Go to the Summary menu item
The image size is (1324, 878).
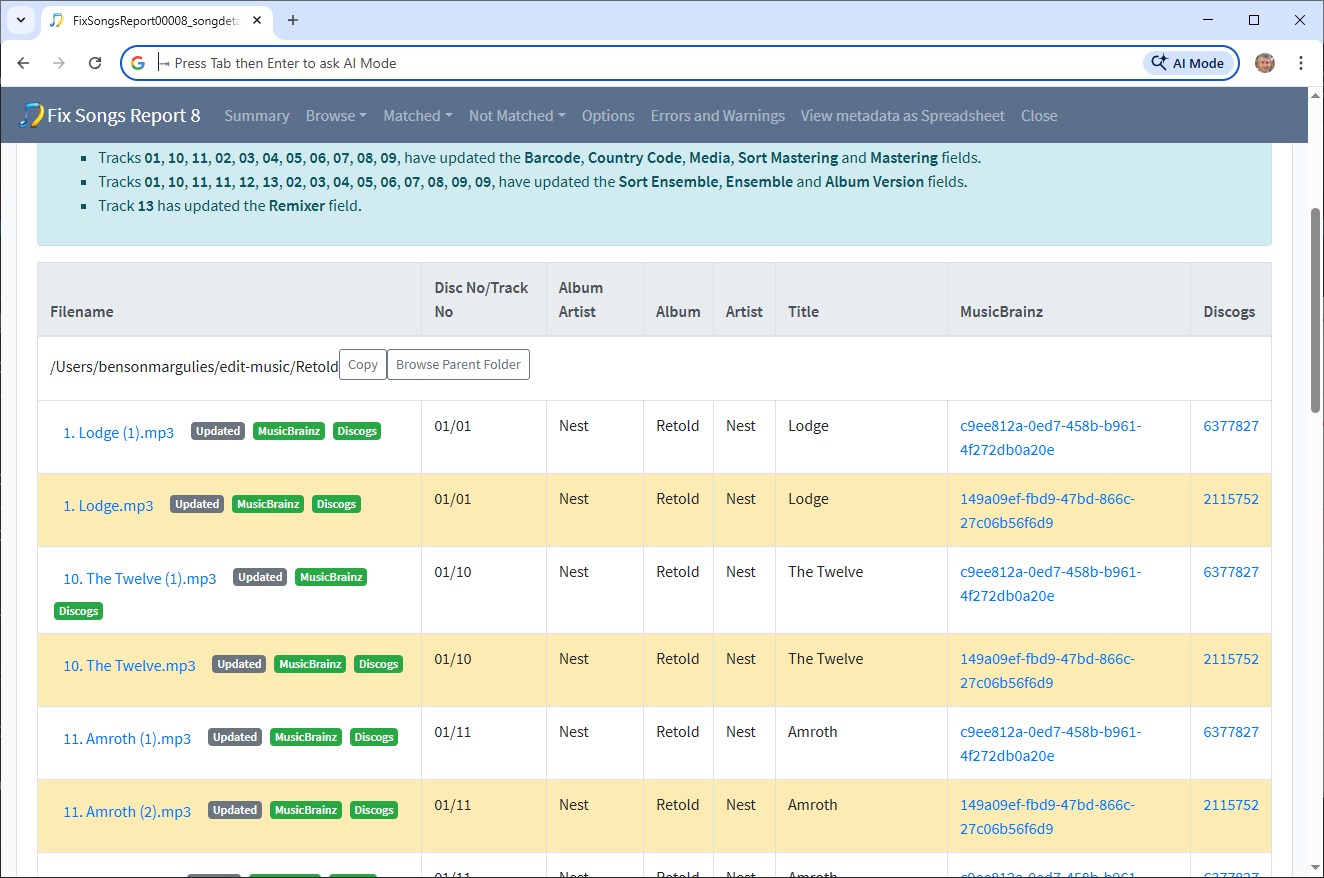tap(257, 116)
